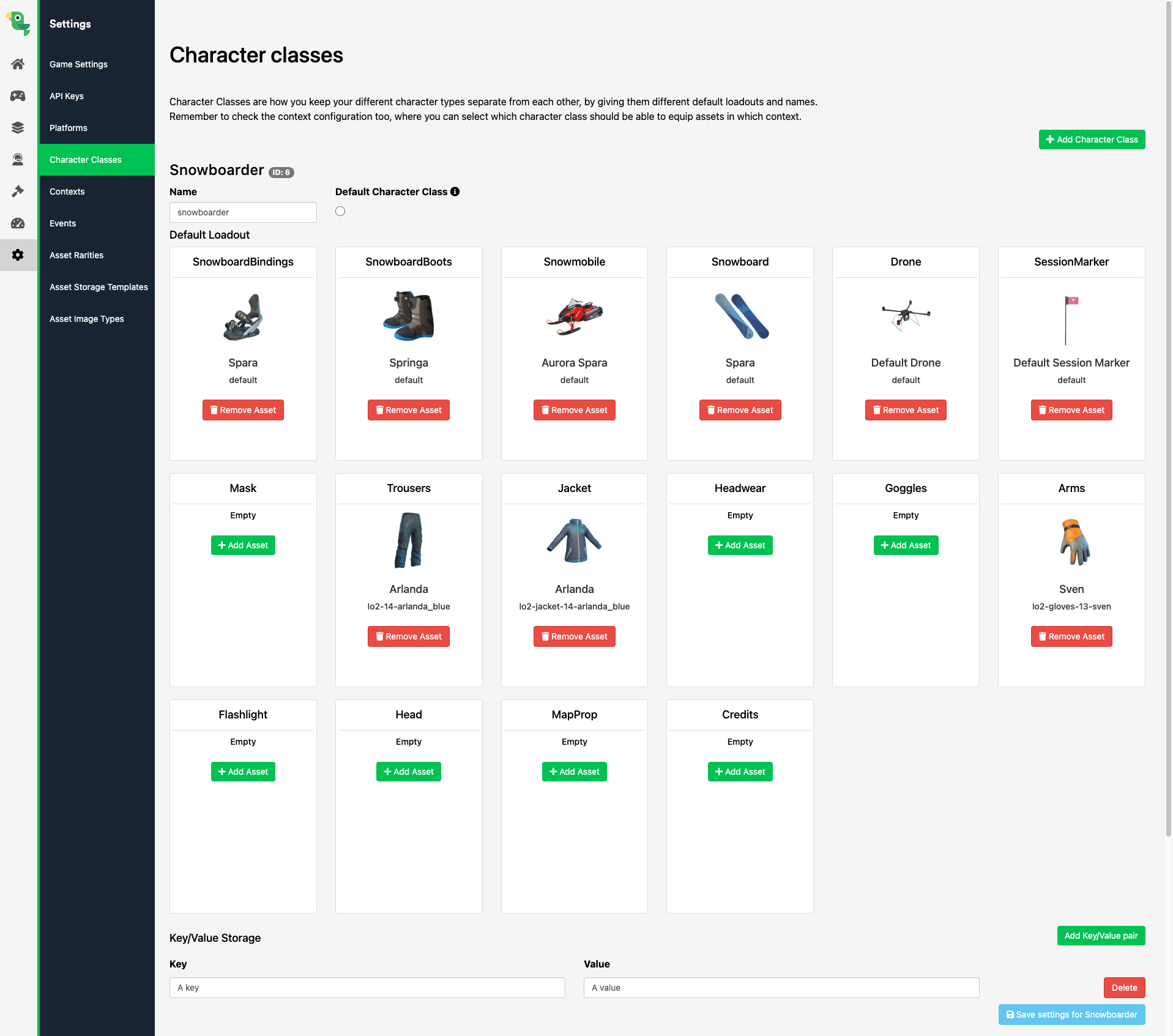The width and height of the screenshot is (1173, 1036).
Task: Open the gamepad icon section
Action: coord(18,96)
